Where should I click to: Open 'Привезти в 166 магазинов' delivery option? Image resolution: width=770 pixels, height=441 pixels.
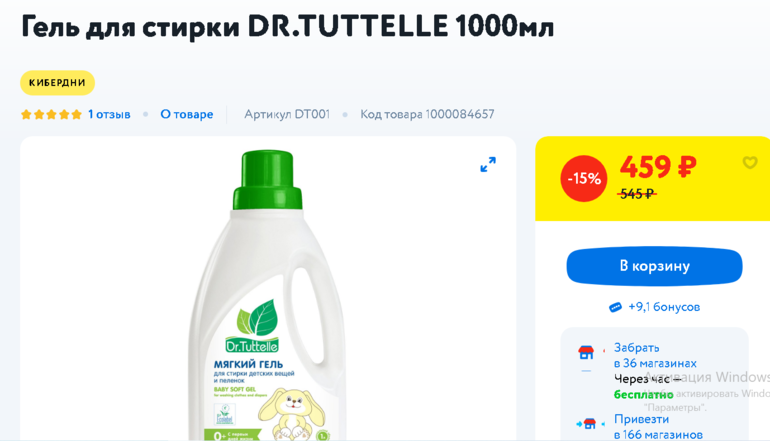point(658,427)
